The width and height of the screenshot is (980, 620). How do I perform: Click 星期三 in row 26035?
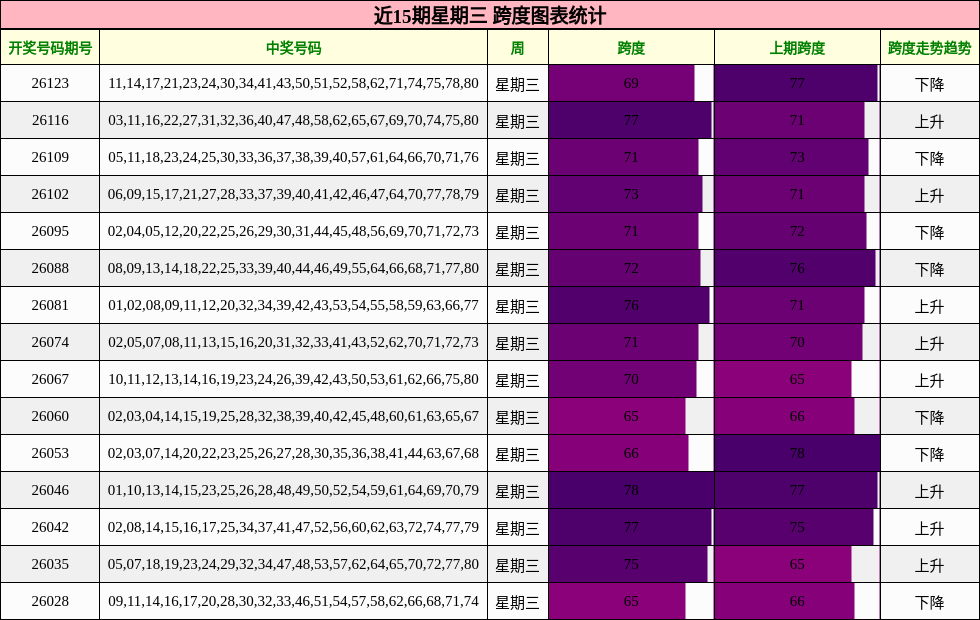pos(518,564)
